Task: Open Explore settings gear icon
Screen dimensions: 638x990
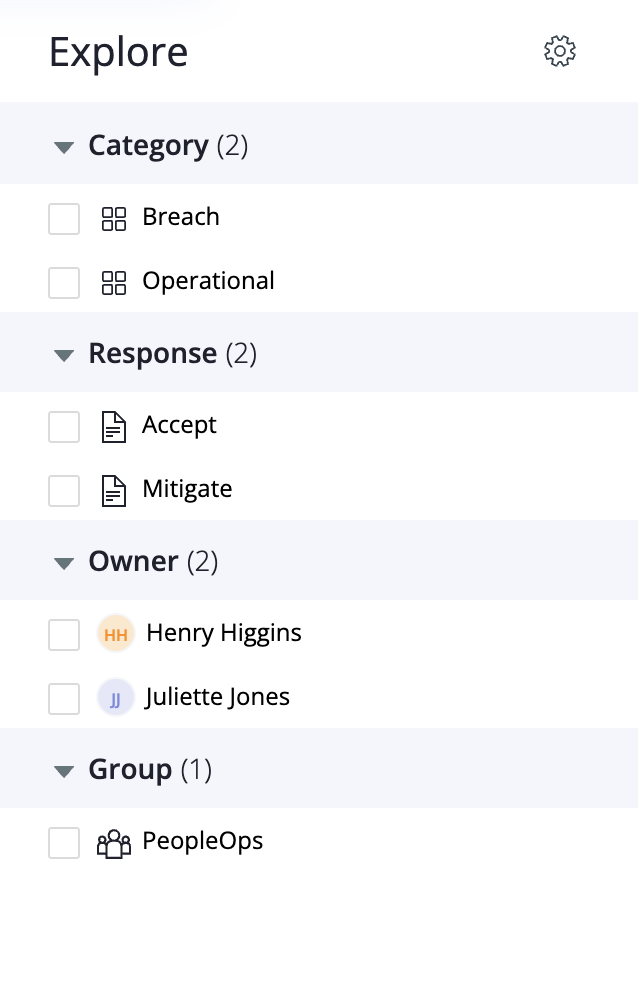Action: [x=560, y=51]
